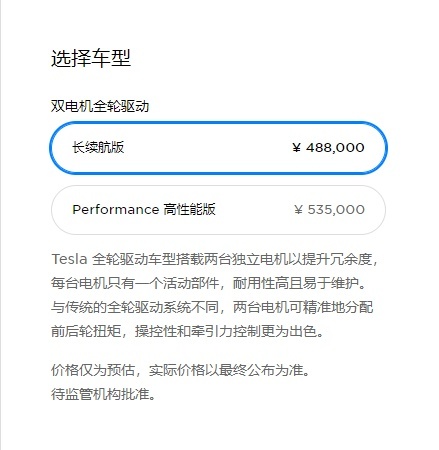This screenshot has height=450, width=439.
Task: Click the ¥ 535,000 price
Action: coord(329,210)
